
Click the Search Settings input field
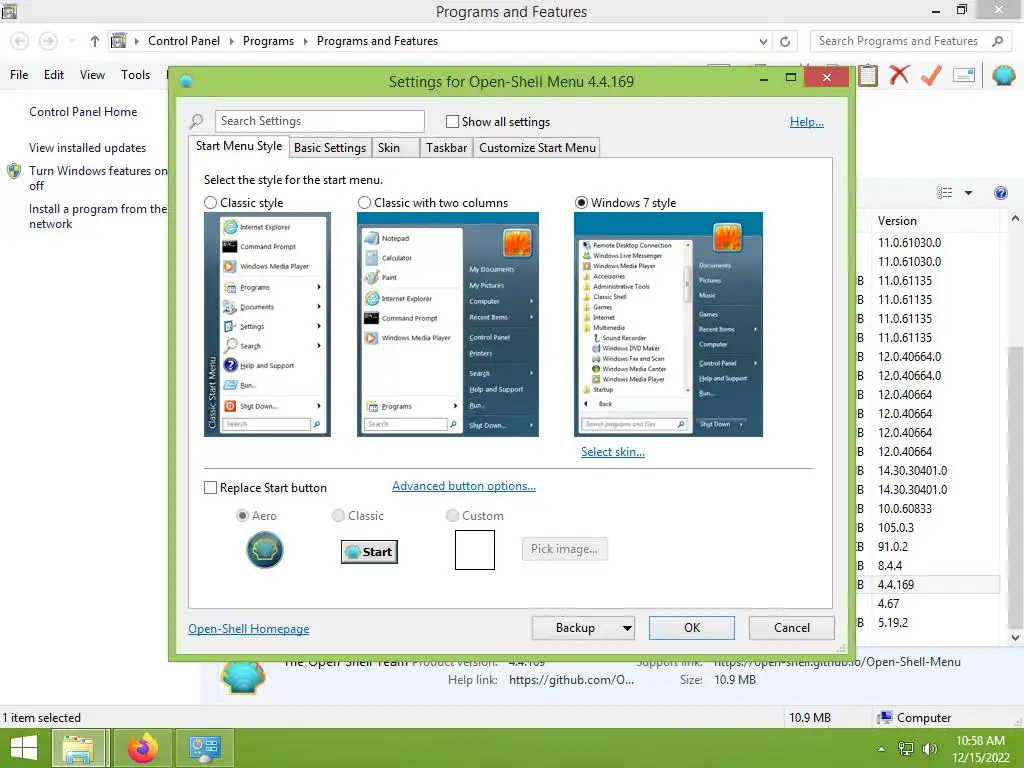coord(319,121)
